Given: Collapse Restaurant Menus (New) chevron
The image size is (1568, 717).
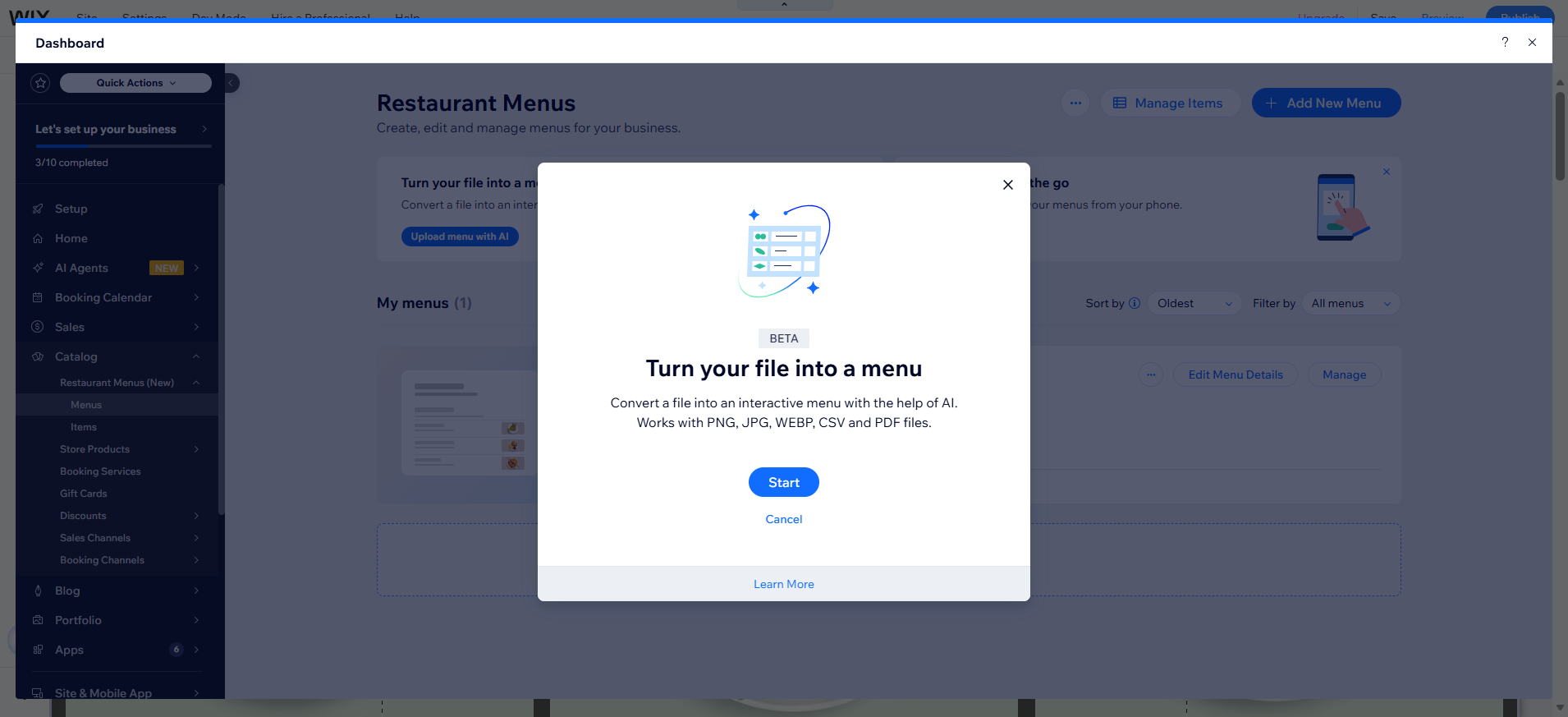Looking at the screenshot, I should tap(196, 383).
